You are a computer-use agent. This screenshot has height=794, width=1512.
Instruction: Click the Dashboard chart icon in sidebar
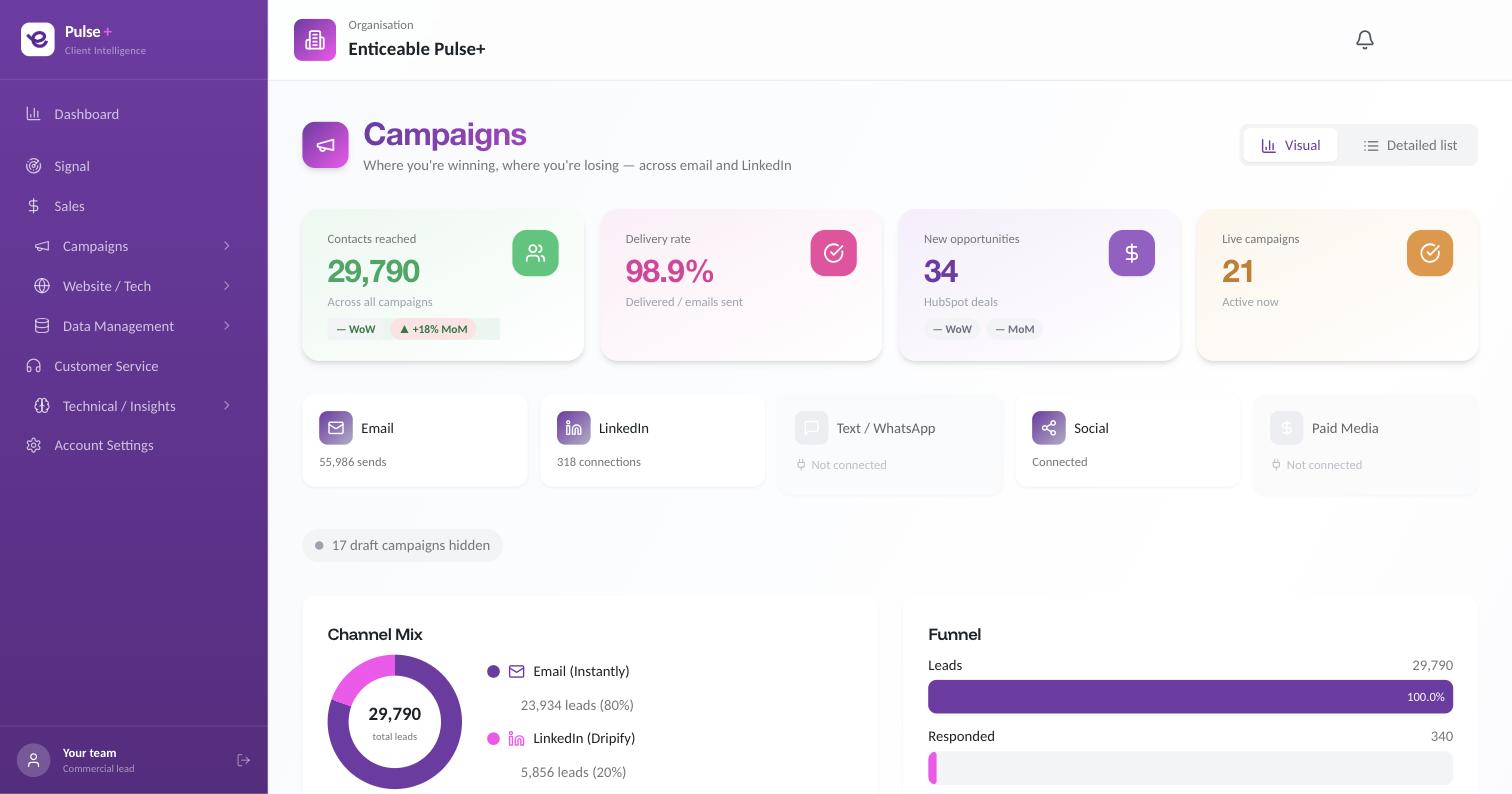pos(33,114)
